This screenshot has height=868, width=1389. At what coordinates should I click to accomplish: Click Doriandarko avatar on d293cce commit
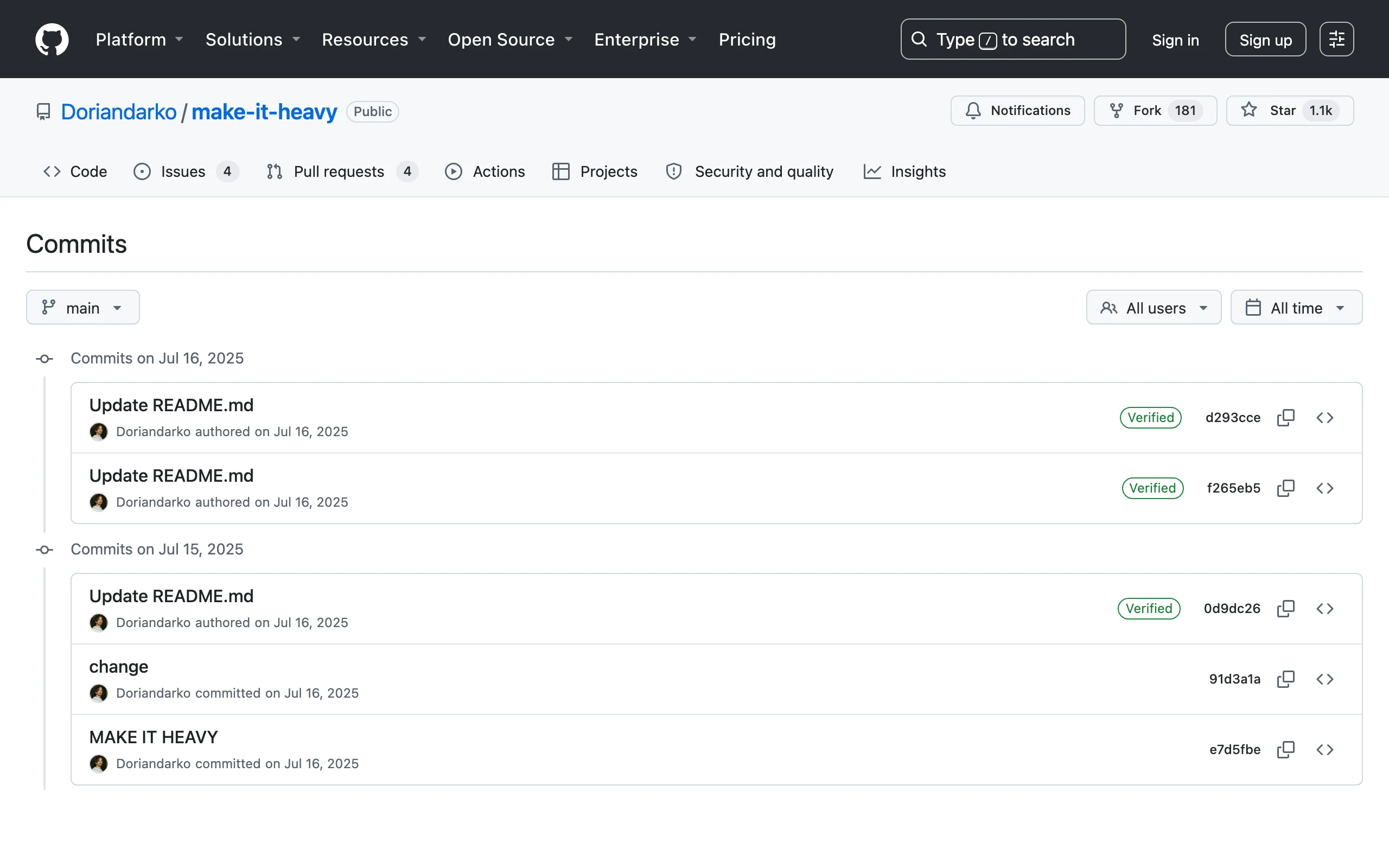tap(99, 432)
